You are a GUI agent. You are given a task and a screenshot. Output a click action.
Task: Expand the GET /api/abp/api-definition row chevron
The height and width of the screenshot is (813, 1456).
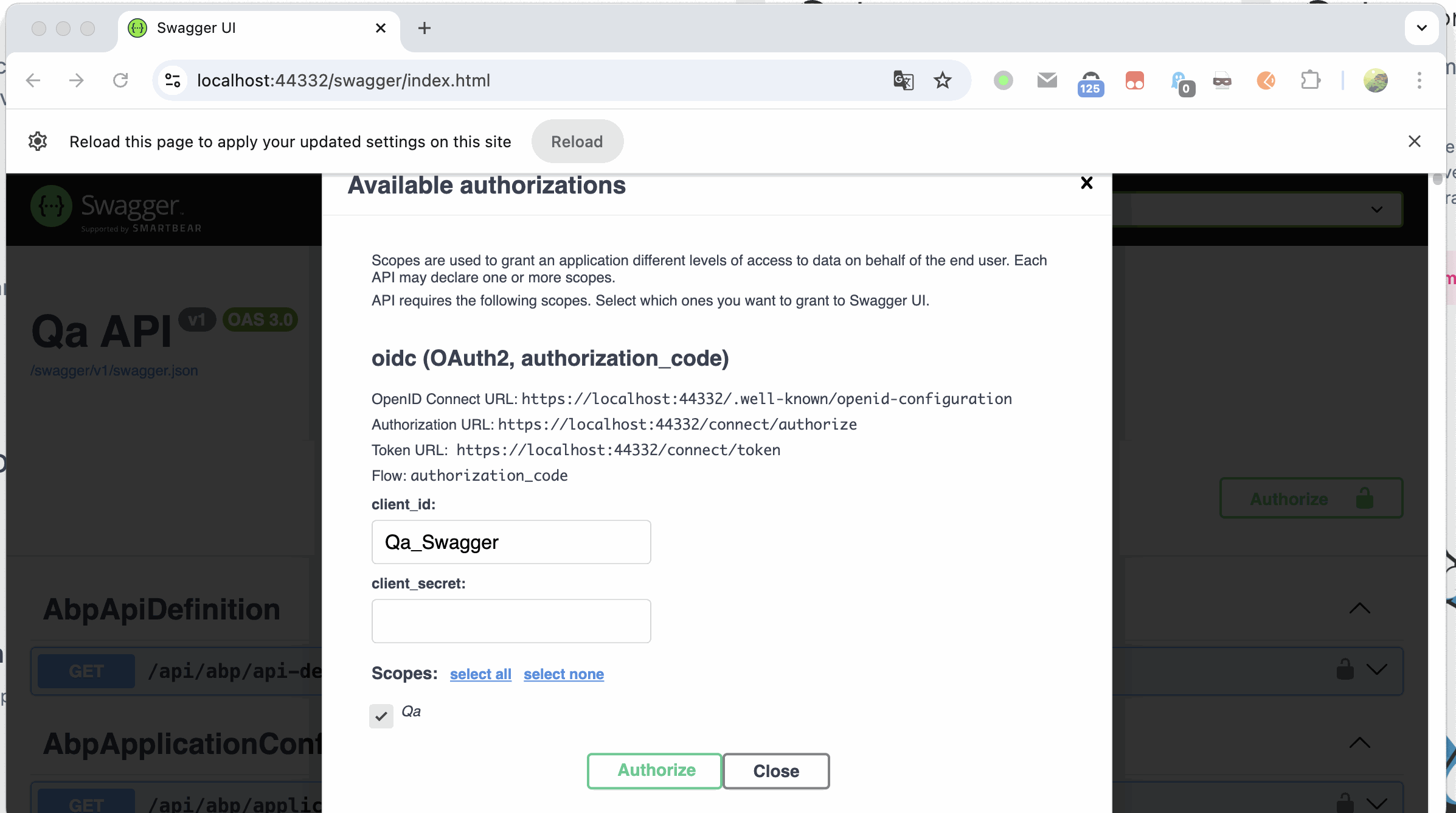[1377, 670]
